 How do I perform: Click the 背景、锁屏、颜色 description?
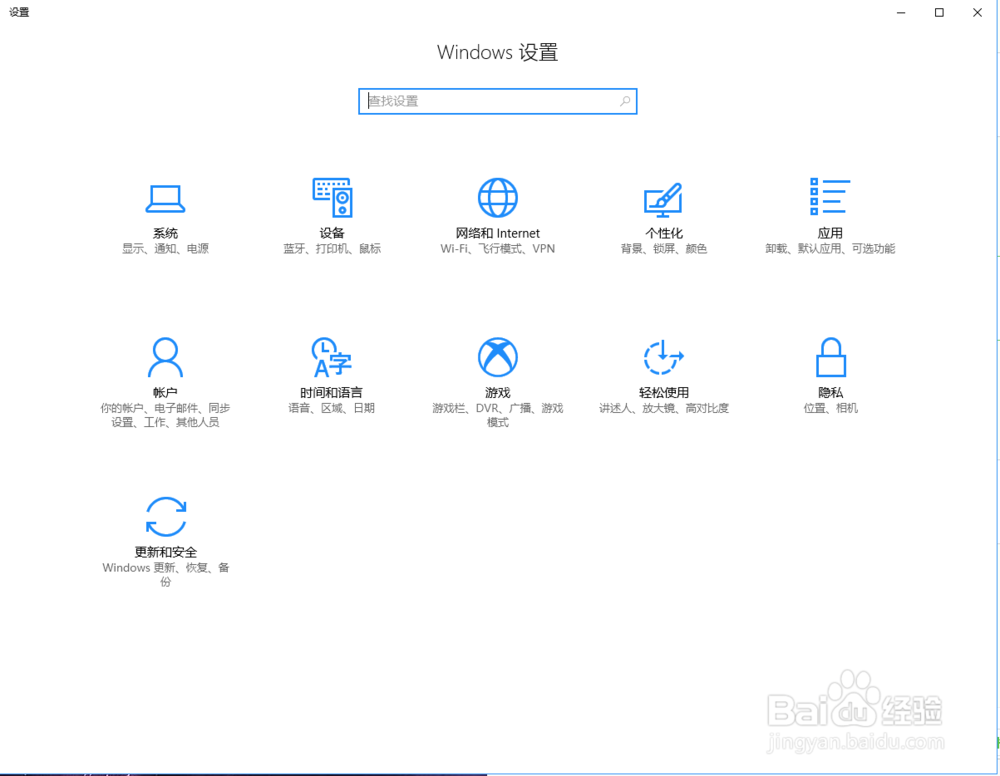tap(664, 249)
